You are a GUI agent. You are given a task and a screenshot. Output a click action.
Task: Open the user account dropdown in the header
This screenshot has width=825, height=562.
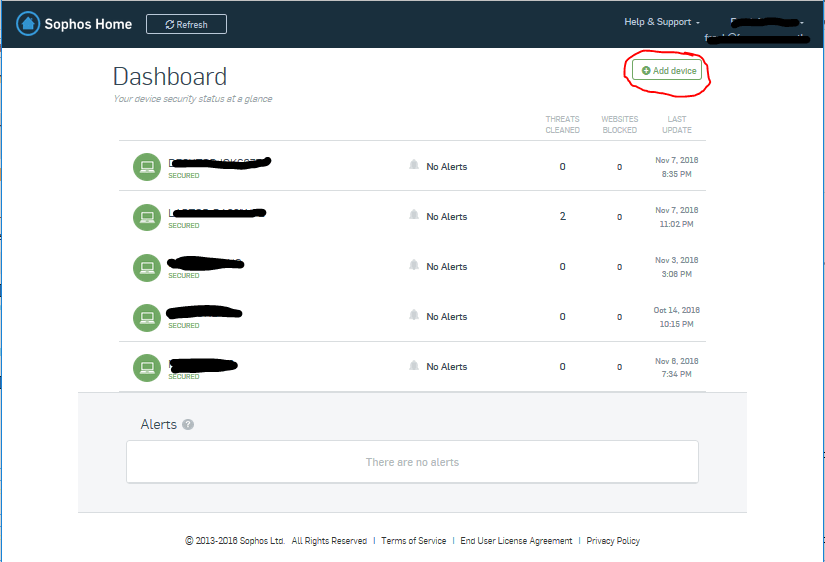click(767, 23)
